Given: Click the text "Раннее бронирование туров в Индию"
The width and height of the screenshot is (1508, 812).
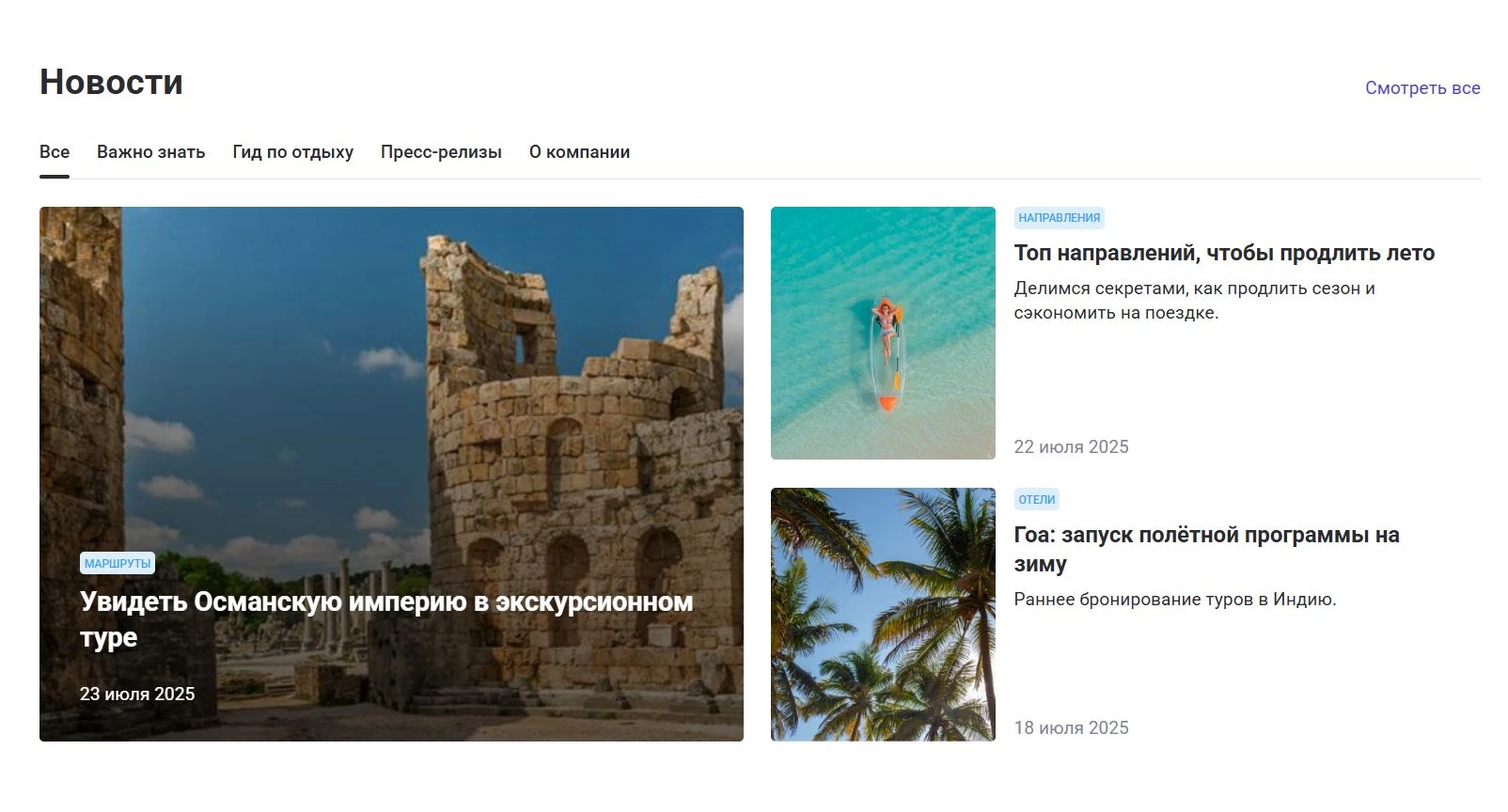Looking at the screenshot, I should click(1175, 600).
